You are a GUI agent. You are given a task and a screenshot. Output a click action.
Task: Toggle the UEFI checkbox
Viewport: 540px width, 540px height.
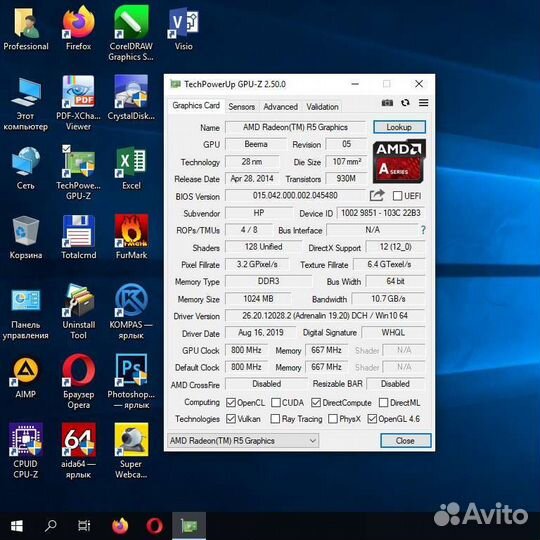[397, 196]
